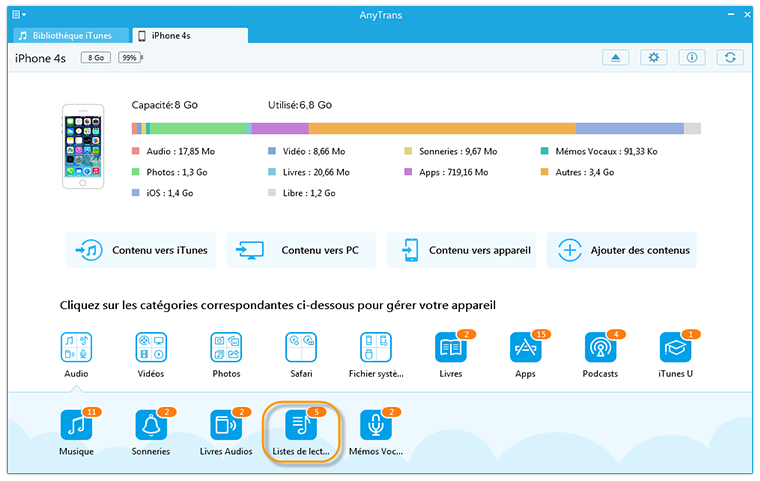The width and height of the screenshot is (760, 481).
Task: Click the 8 Go storage badge
Action: point(95,58)
